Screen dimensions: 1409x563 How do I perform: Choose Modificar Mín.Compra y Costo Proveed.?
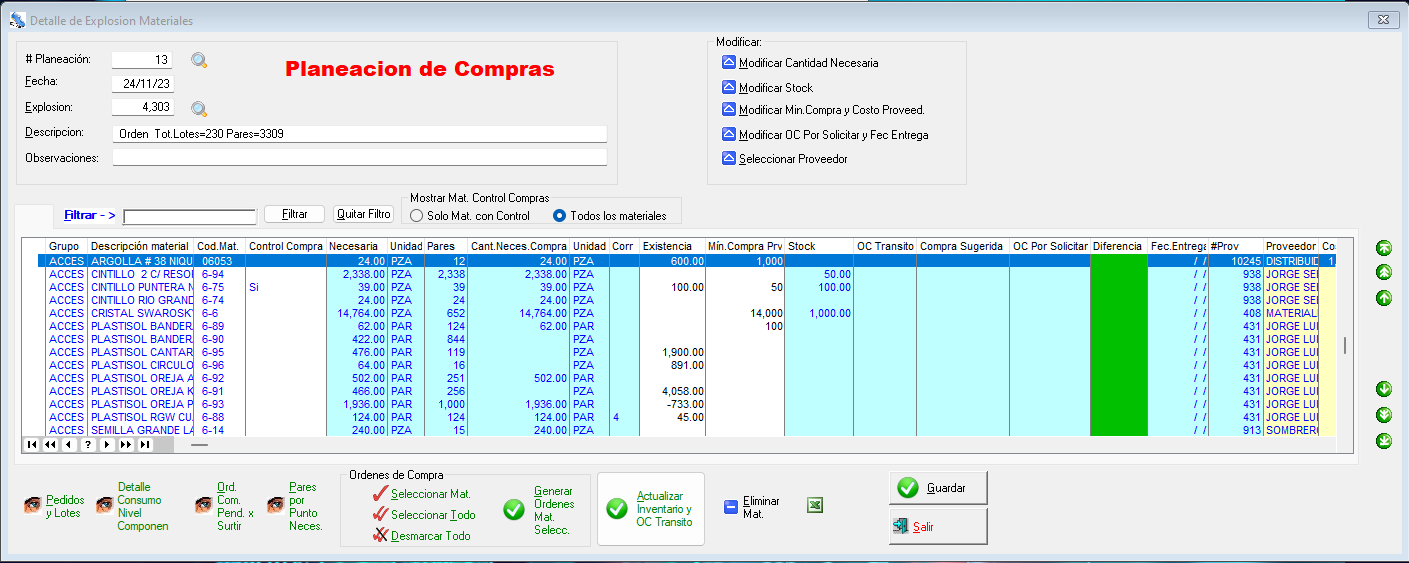point(822,110)
